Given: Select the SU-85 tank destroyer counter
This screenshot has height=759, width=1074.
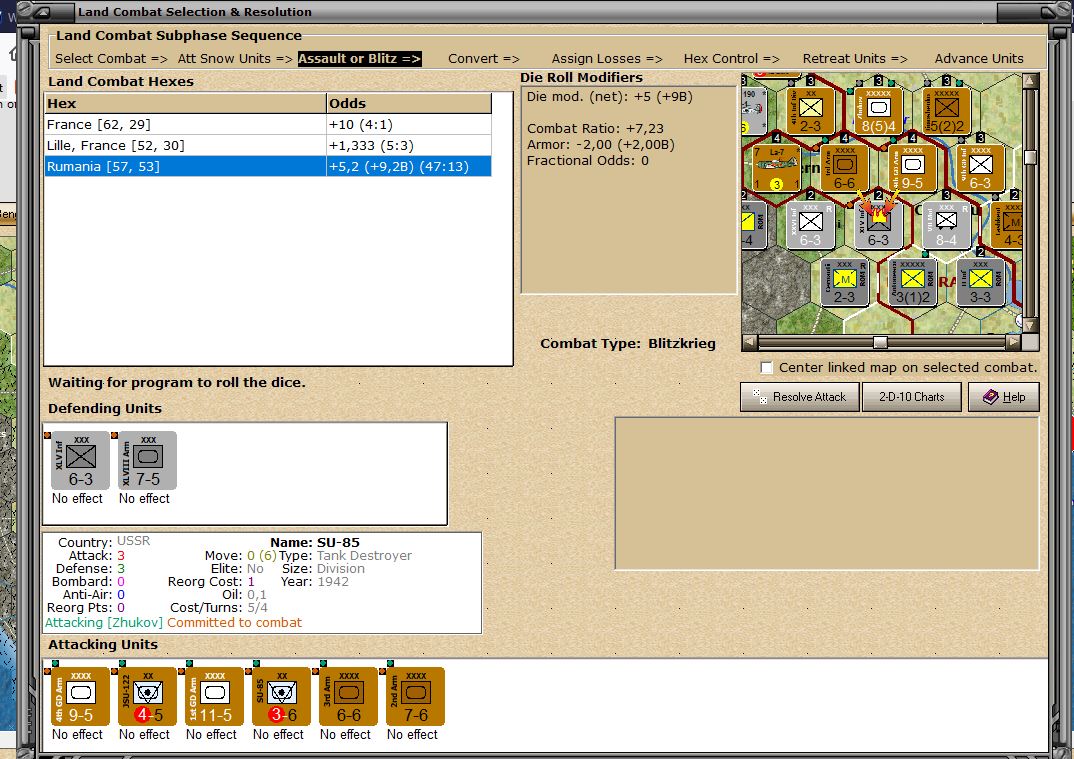Looking at the screenshot, I should [282, 697].
